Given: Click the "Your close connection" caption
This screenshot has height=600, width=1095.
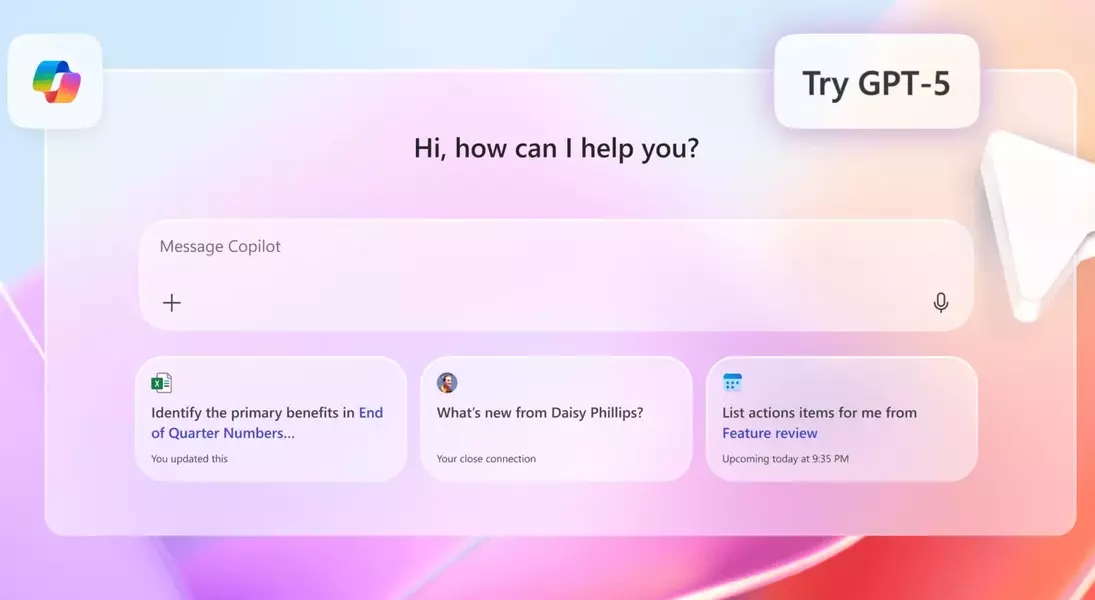Looking at the screenshot, I should pyautogui.click(x=486, y=459).
